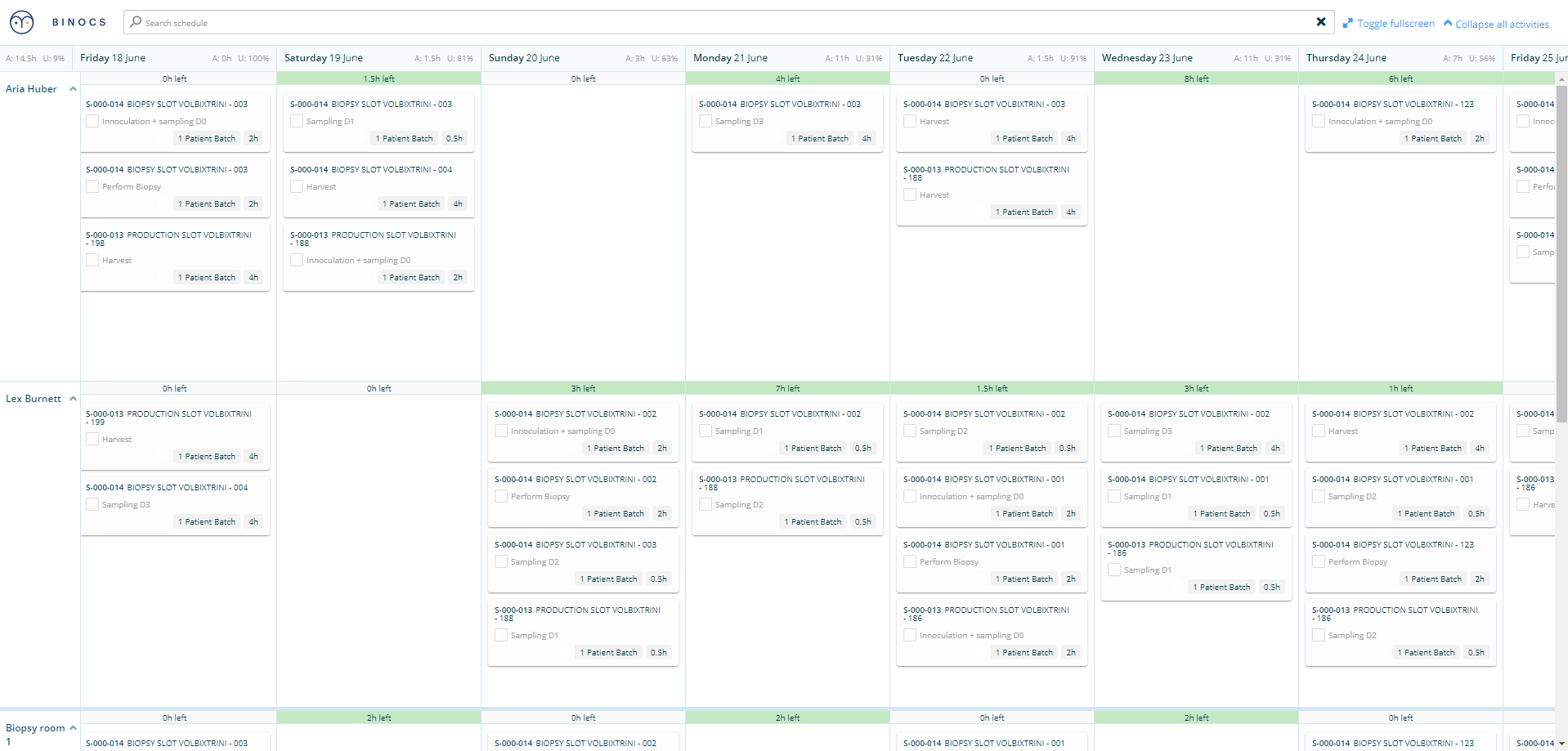
Task: Open S-000-013 Production slot 188 card on Tuesday
Action: pos(992,192)
